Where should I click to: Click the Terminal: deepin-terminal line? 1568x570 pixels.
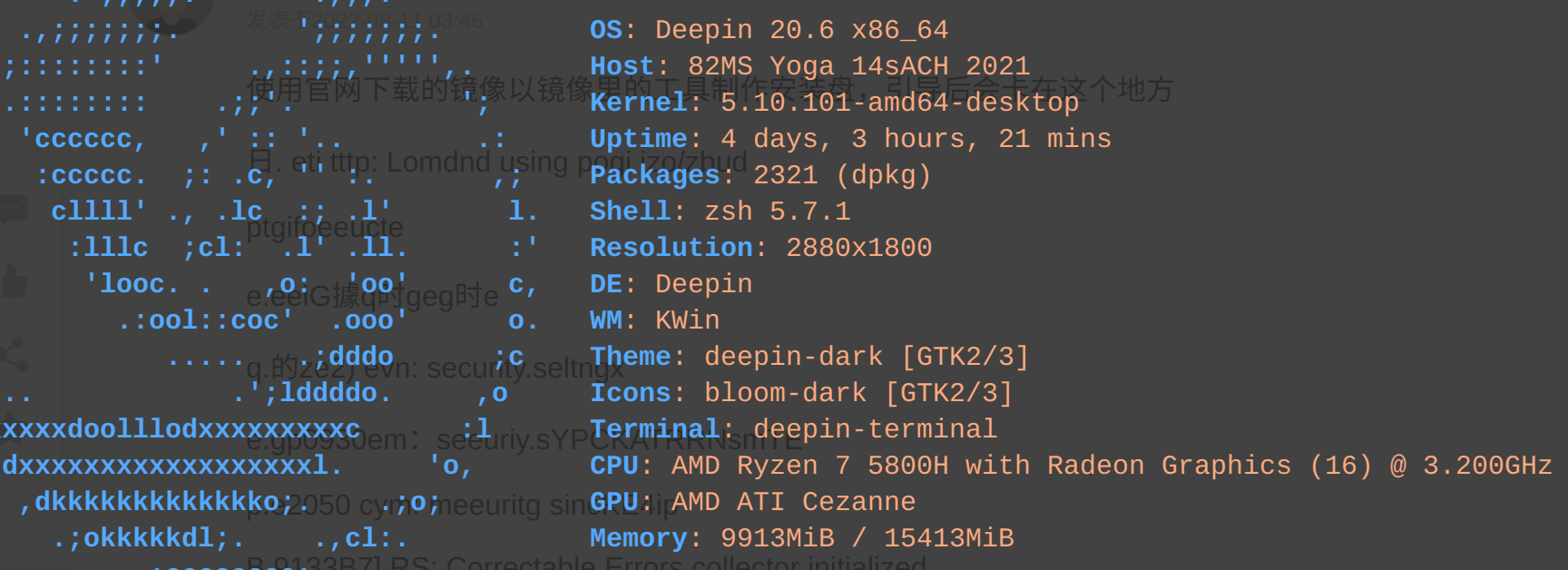coord(793,429)
